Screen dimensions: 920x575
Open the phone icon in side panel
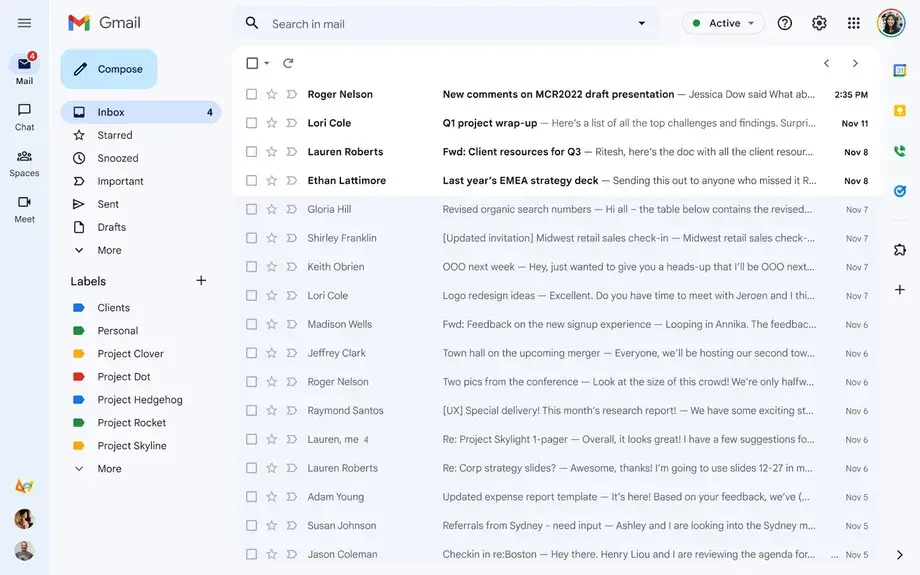[899, 151]
